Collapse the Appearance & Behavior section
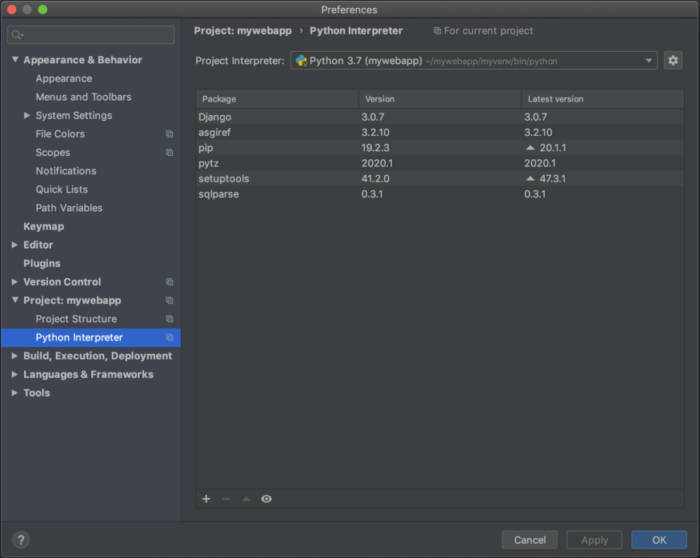The image size is (700, 558). tap(15, 60)
